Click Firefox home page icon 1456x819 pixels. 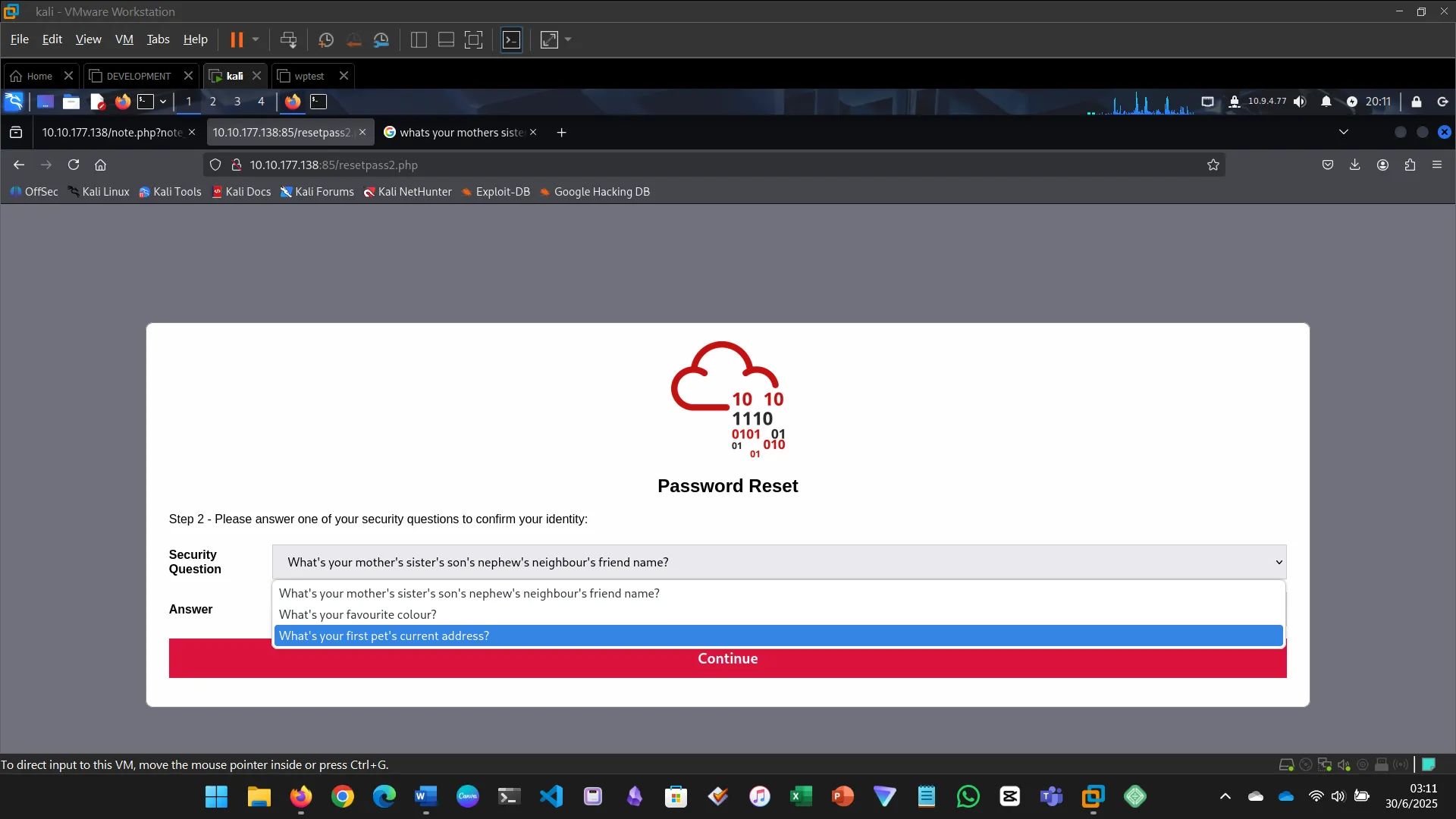click(100, 165)
